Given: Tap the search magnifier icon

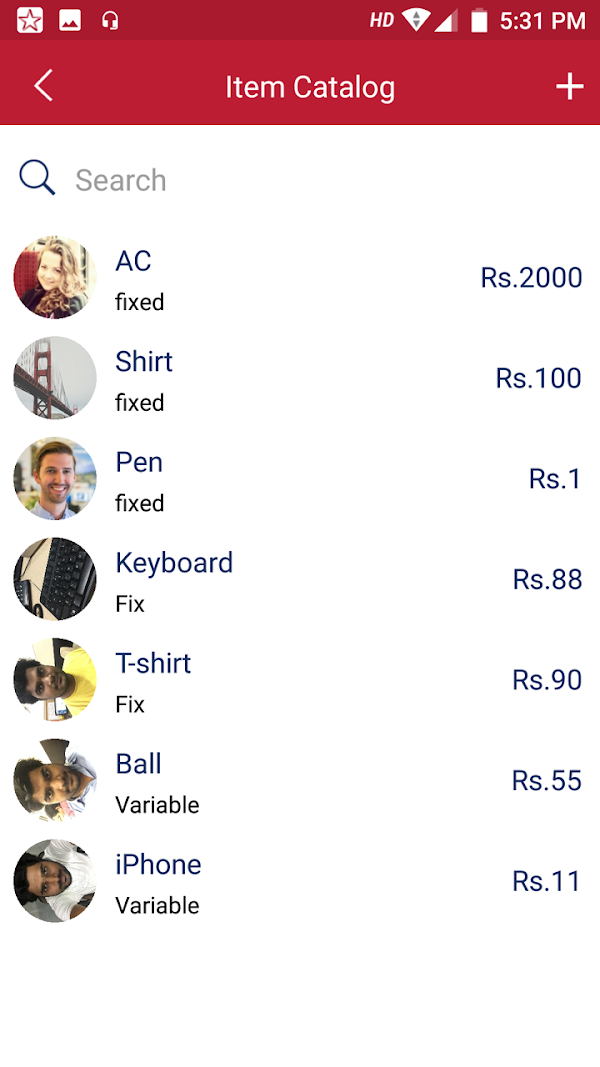Looking at the screenshot, I should coord(37,179).
